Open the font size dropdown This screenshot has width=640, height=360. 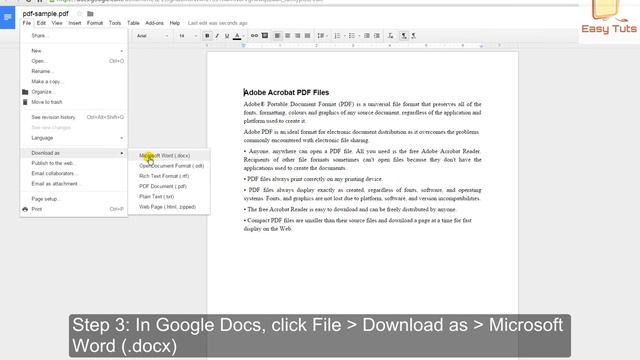coord(187,36)
